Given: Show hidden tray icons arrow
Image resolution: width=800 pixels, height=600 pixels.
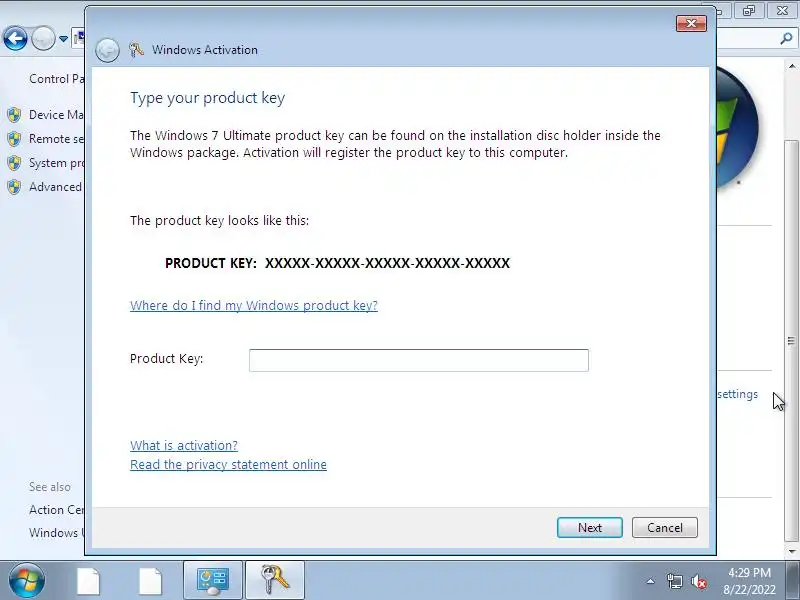Looking at the screenshot, I should 651,581.
